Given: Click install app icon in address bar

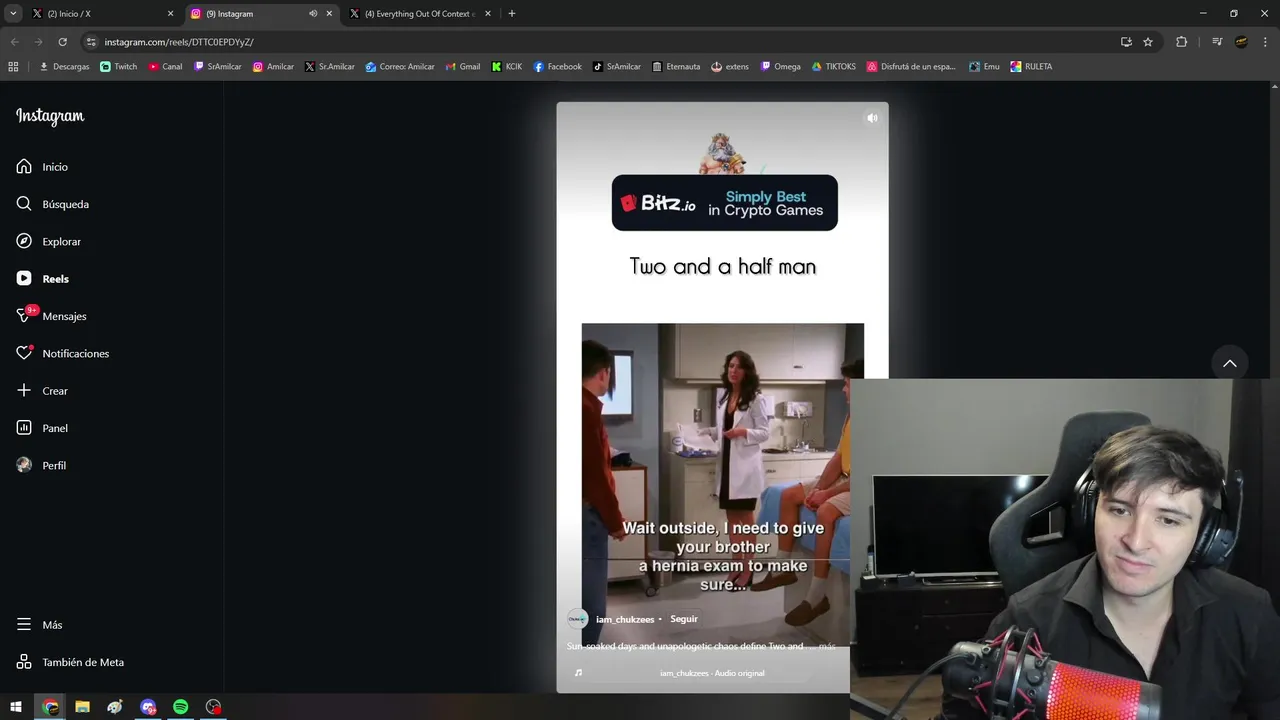Looking at the screenshot, I should [1126, 42].
